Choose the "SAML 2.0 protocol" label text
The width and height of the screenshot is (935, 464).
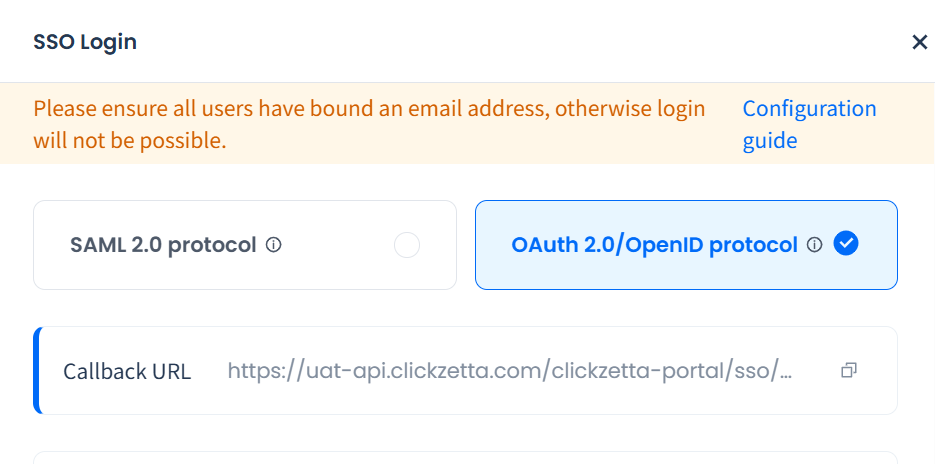pyautogui.click(x=163, y=245)
